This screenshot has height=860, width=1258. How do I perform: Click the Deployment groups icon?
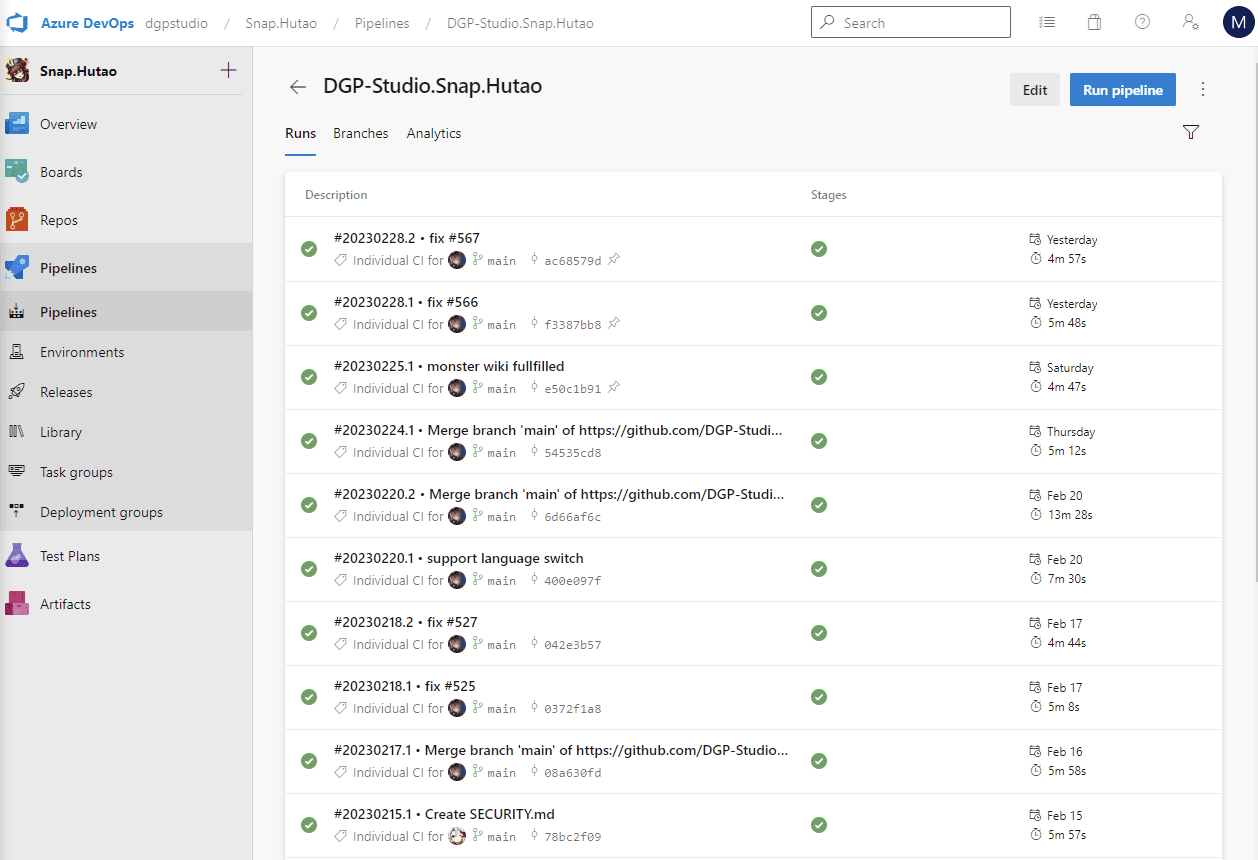[x=17, y=512]
